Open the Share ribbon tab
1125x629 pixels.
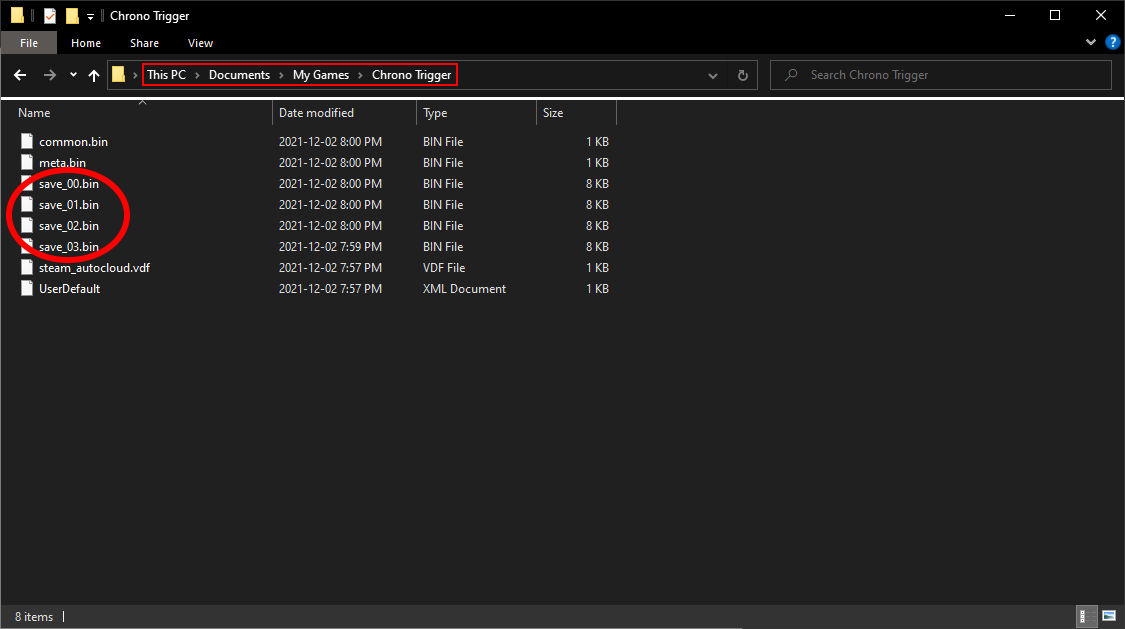144,43
